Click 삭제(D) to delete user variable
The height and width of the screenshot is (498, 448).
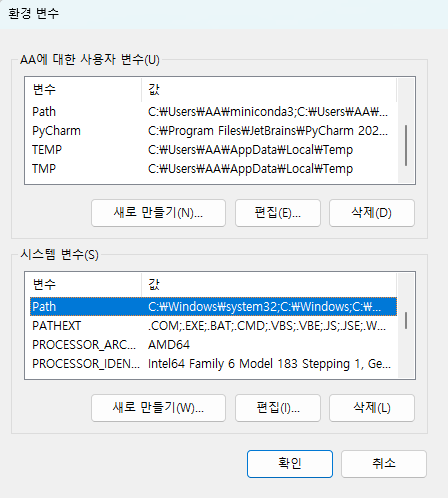tap(372, 213)
